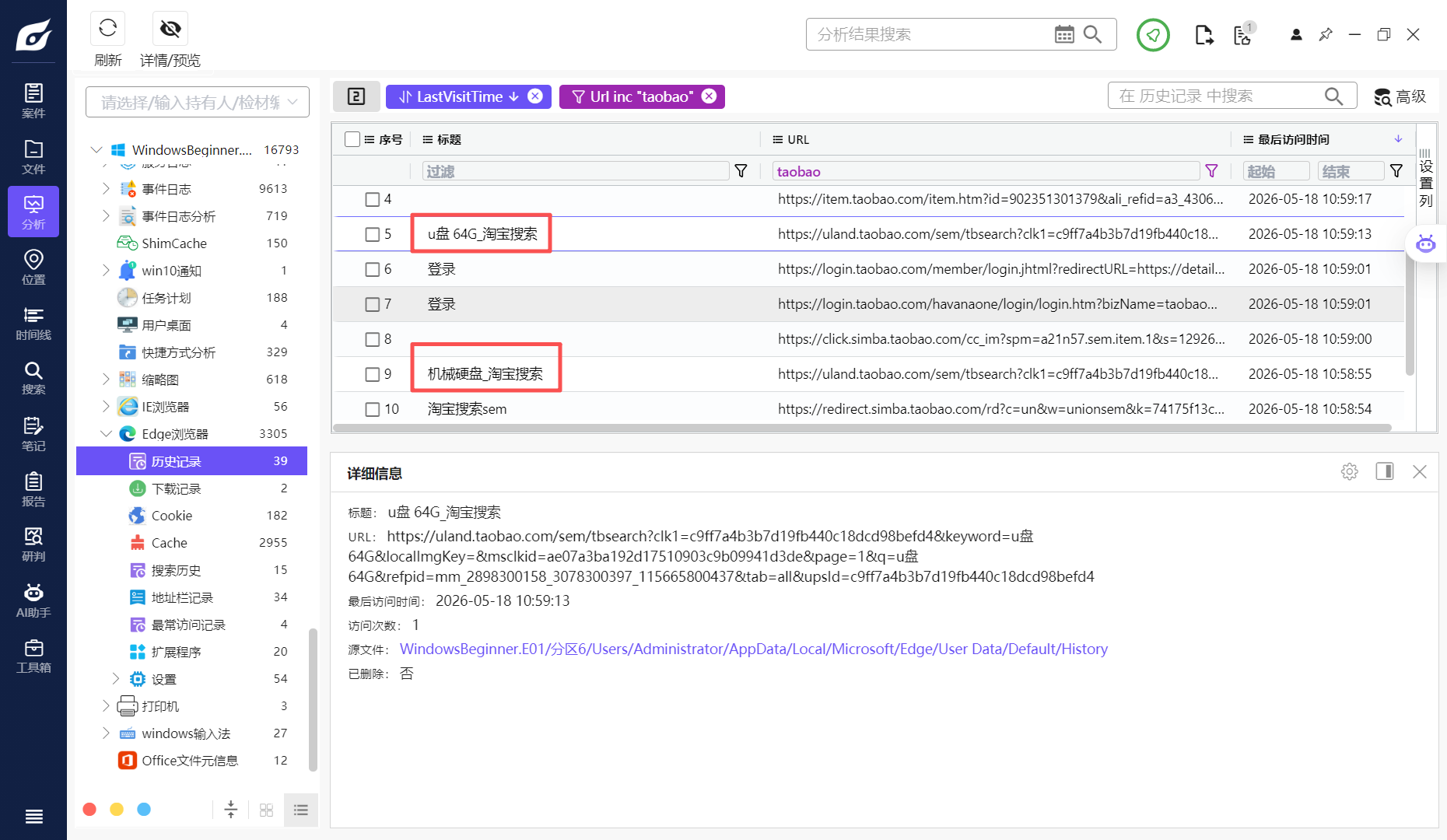
Task: Check the row 4 checkbox
Action: pos(373,199)
